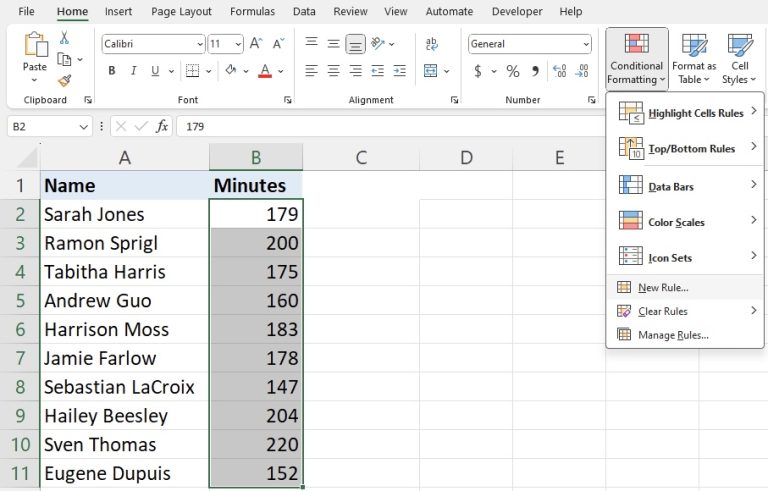Image resolution: width=768 pixels, height=491 pixels.
Task: Open the Calibri font name dropdown
Action: tap(198, 44)
